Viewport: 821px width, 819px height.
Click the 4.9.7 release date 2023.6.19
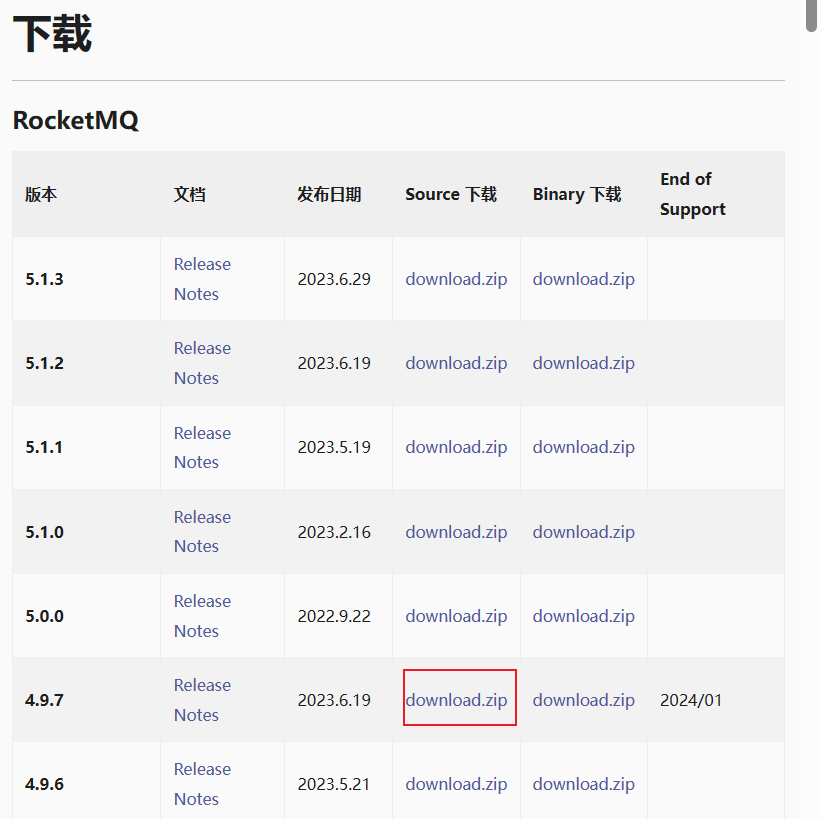click(x=334, y=700)
